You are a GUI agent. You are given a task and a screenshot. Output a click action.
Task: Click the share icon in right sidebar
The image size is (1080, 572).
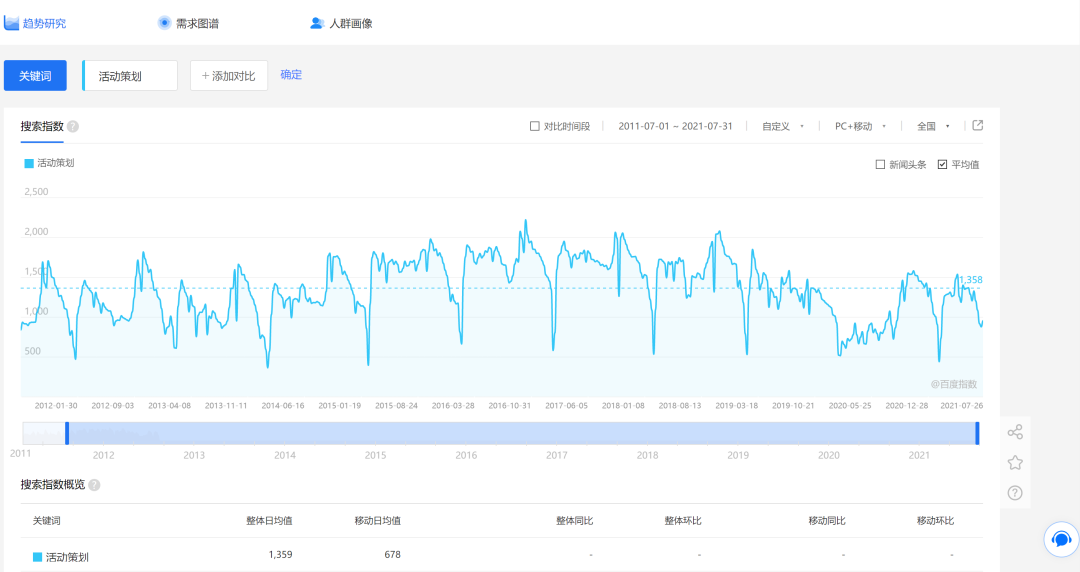point(1015,432)
